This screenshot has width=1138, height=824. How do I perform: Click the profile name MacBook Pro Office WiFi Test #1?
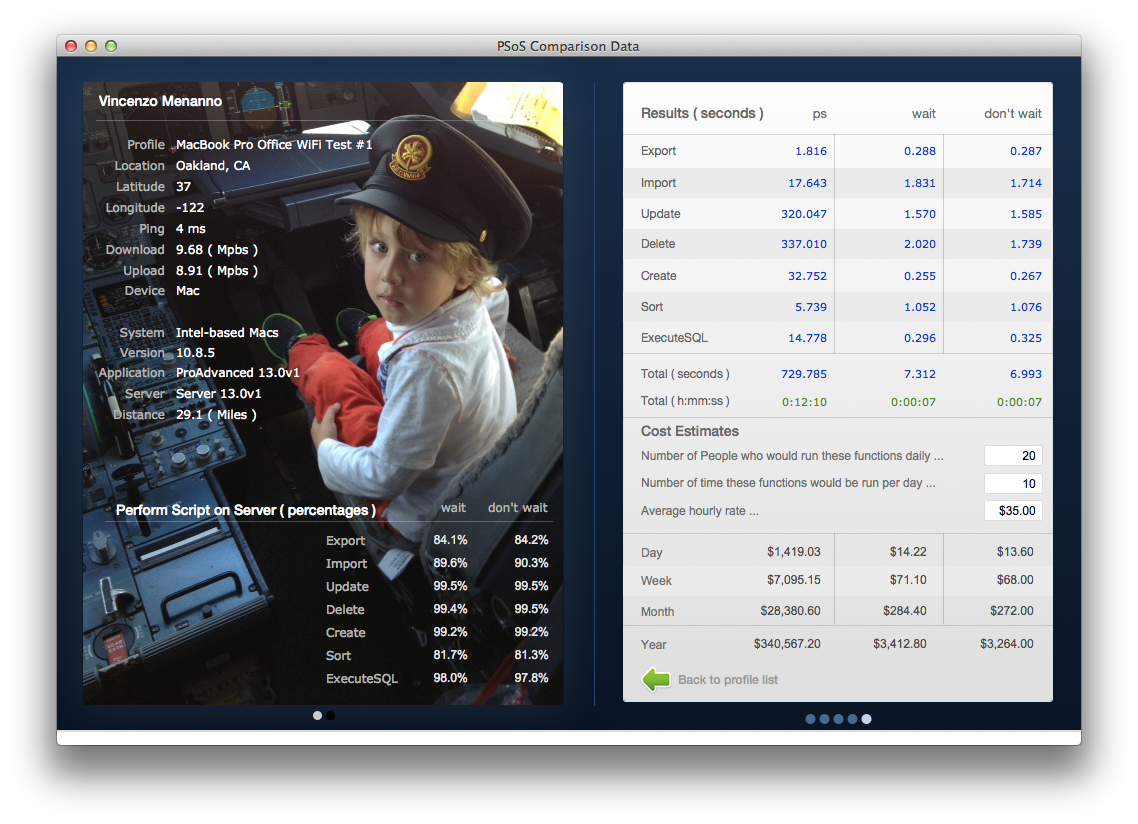(274, 145)
